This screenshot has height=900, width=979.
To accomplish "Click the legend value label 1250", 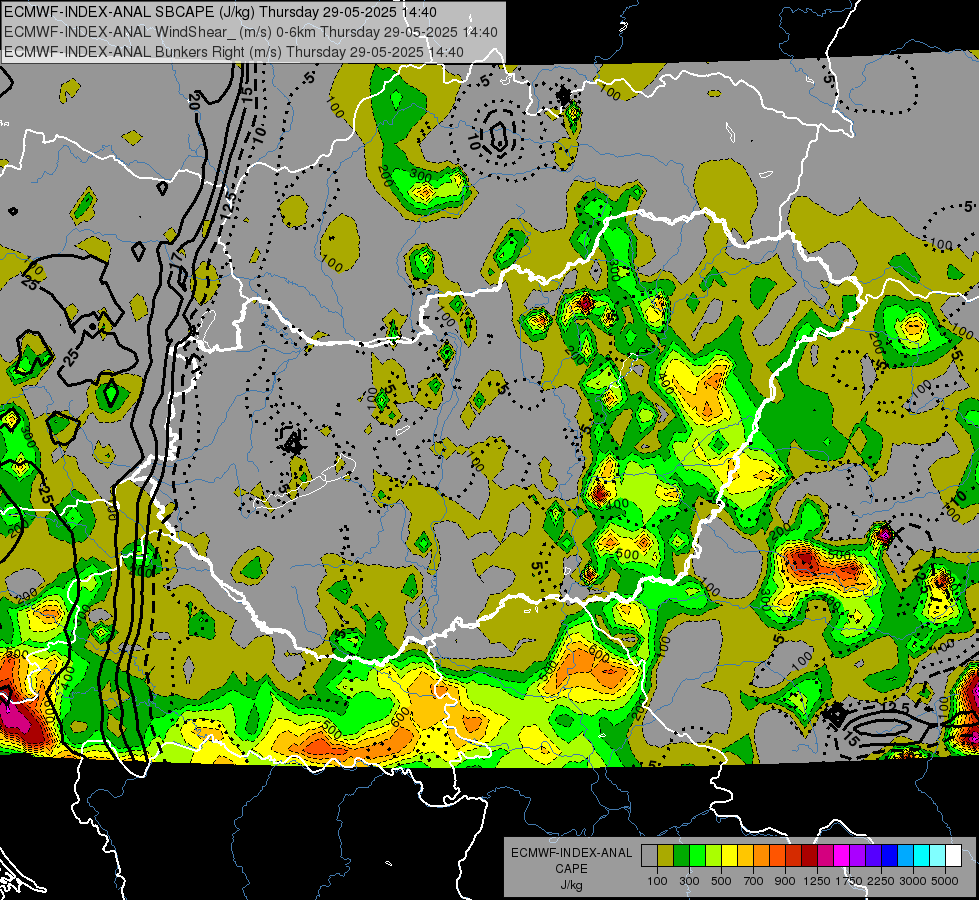I will click(x=817, y=881).
